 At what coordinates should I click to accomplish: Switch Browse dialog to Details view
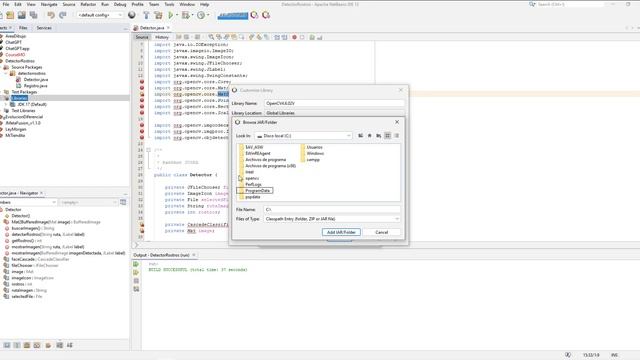[x=396, y=136]
